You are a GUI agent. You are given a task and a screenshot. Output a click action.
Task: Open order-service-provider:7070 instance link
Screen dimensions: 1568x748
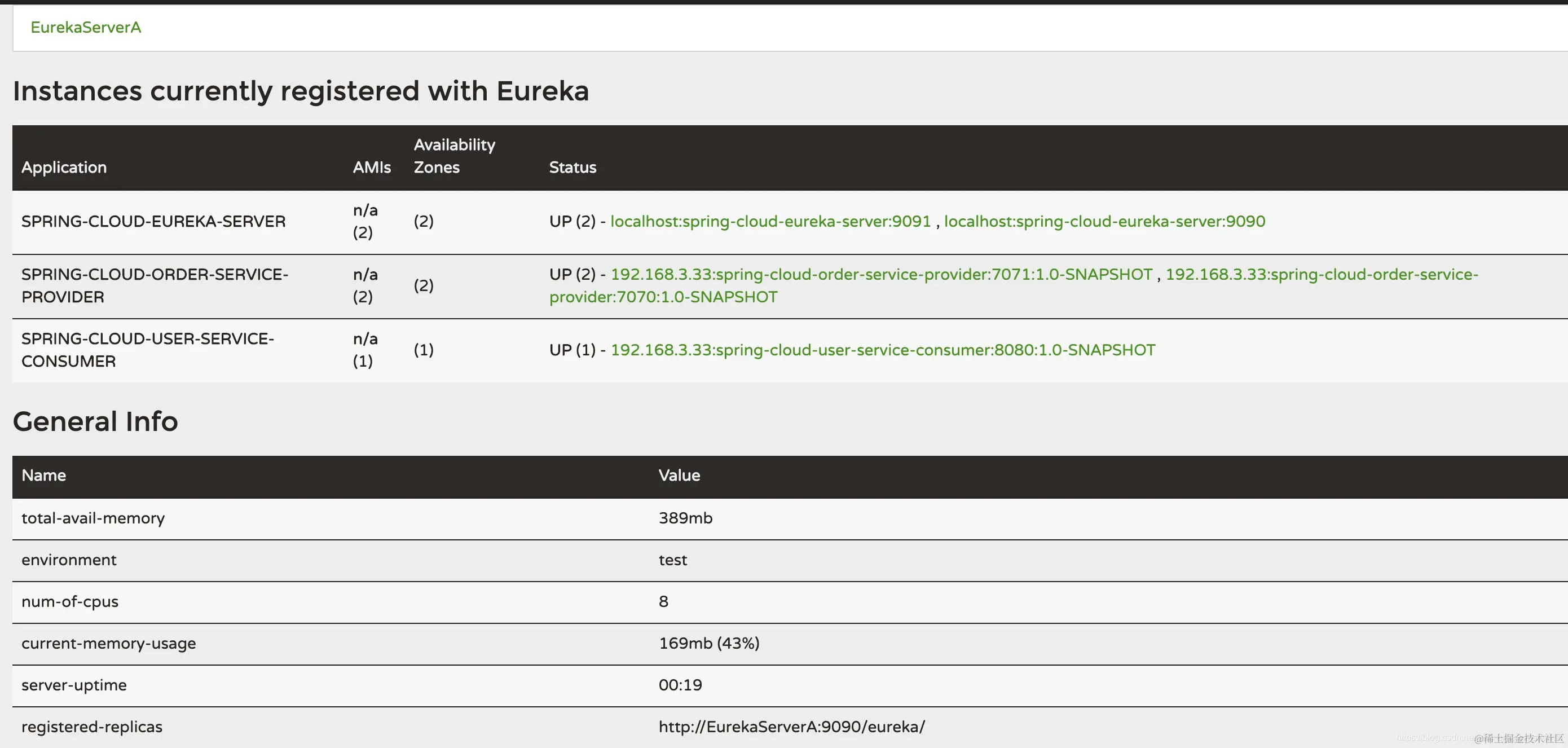pyautogui.click(x=663, y=297)
